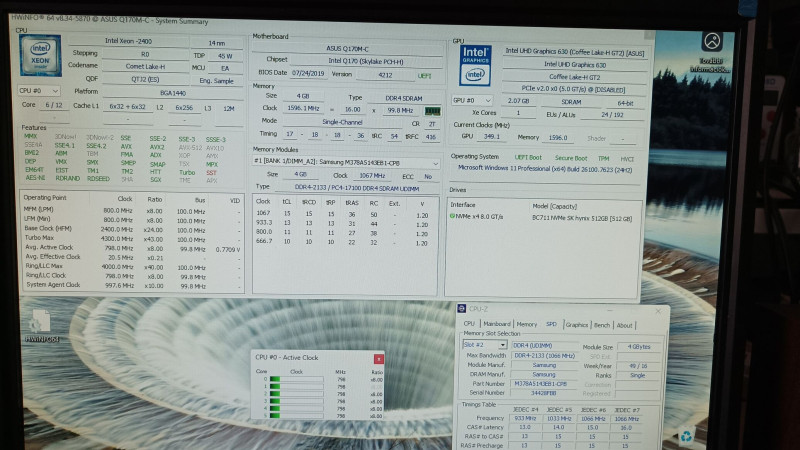Expand the memory module BANK 1 dropdown
Viewport: 800px width, 450px height.
[x=346, y=163]
